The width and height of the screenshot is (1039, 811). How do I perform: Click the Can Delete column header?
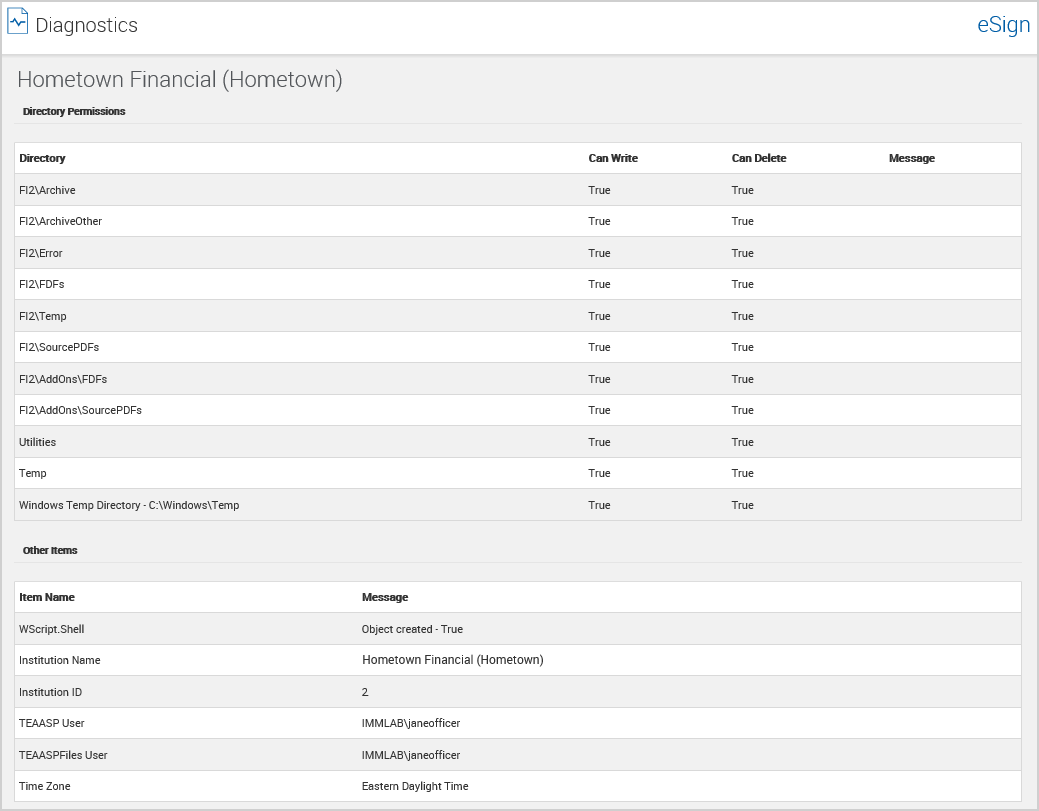pos(759,158)
